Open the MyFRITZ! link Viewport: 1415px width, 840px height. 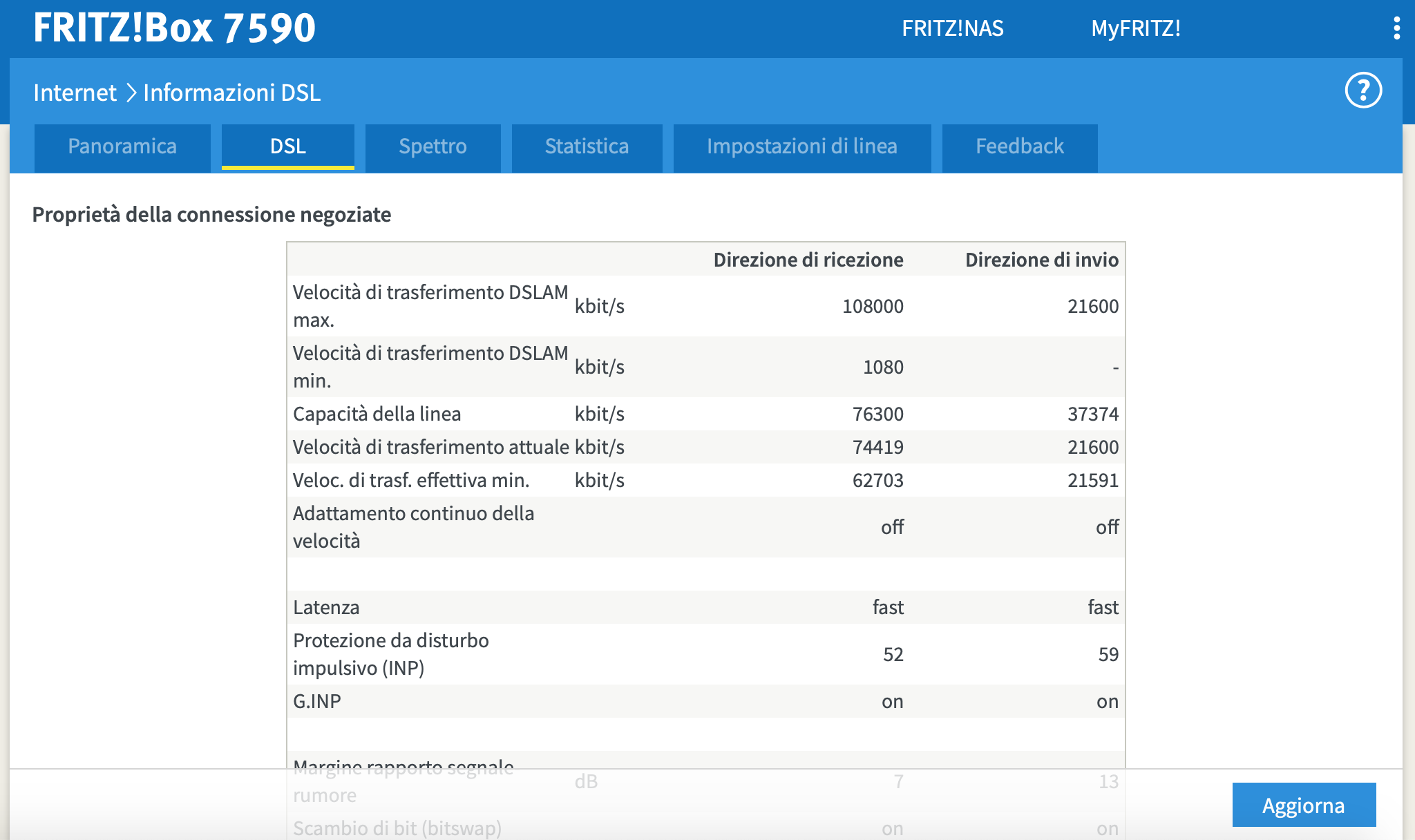click(x=1135, y=28)
